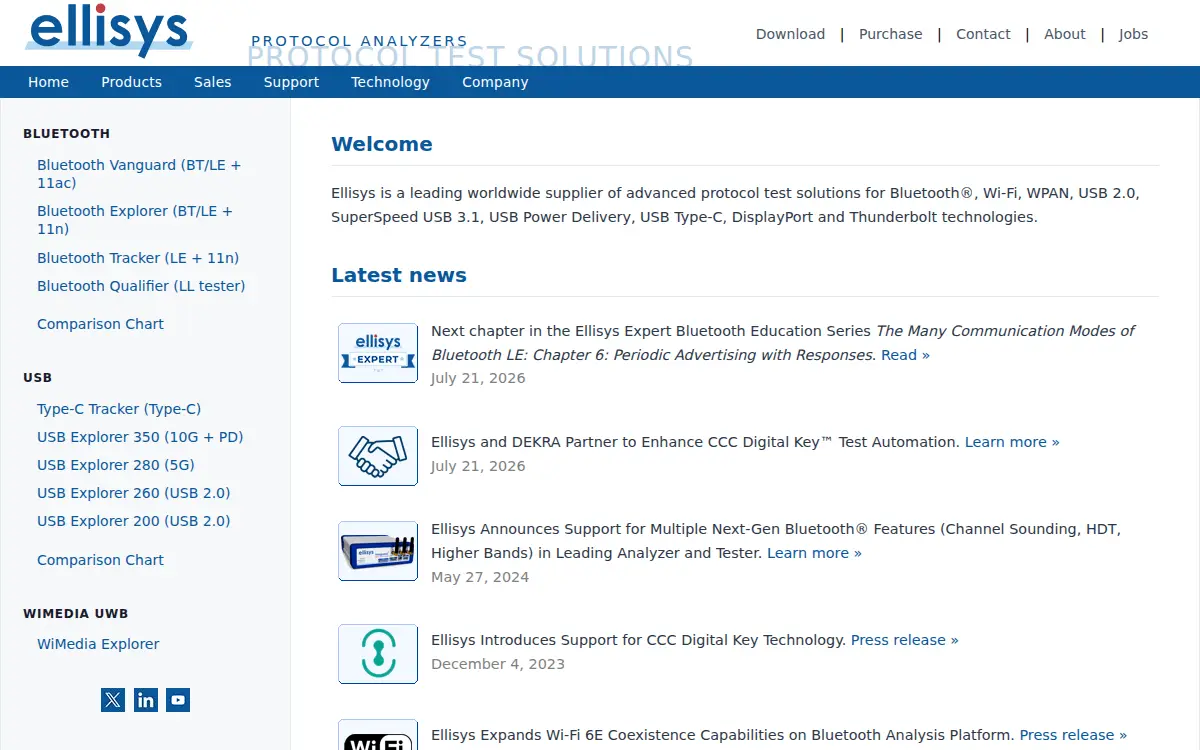The height and width of the screenshot is (750, 1200).
Task: Click the BLUETOOTH sidebar heading
Action: click(x=66, y=134)
